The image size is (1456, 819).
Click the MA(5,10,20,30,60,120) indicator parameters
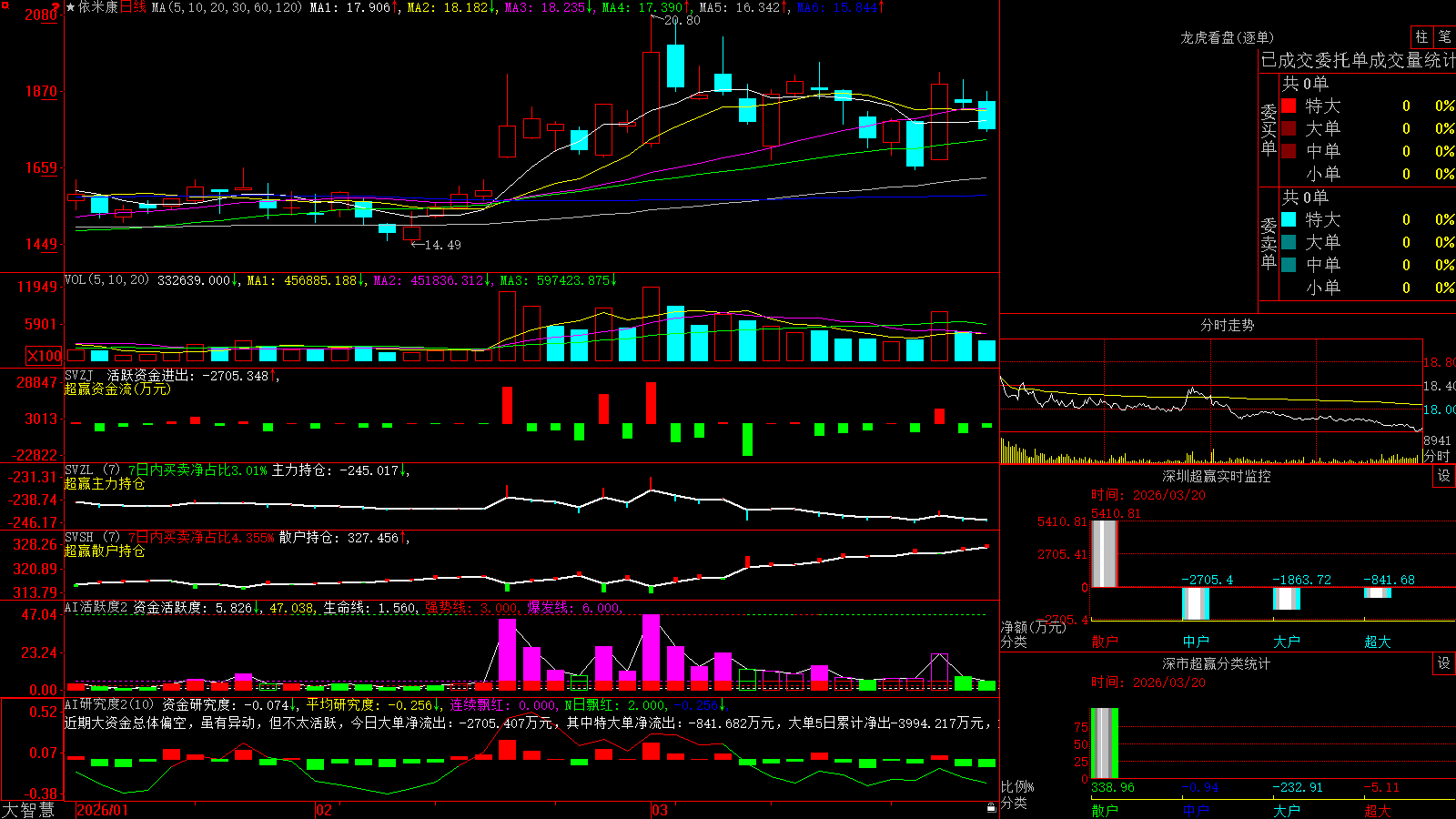tap(227, 7)
